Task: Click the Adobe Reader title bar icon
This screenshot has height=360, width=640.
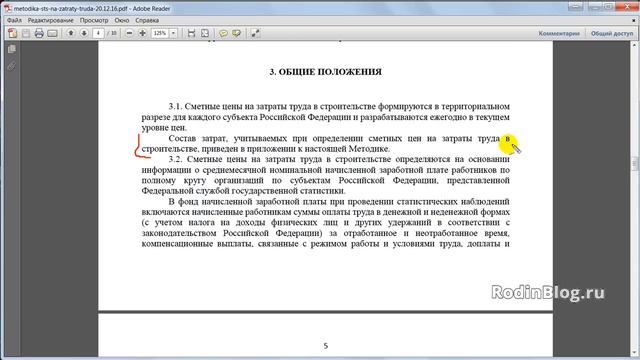Action: (8, 8)
